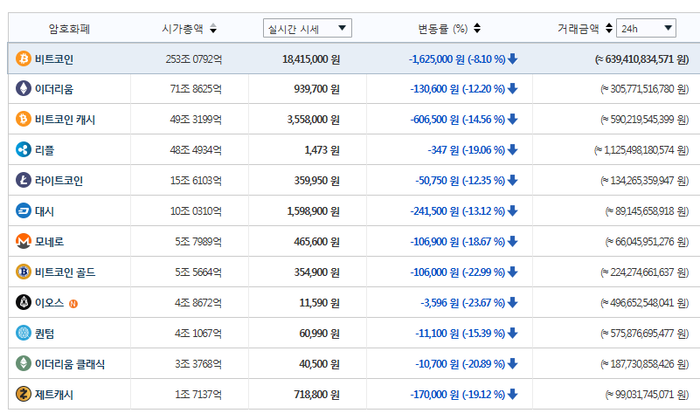Open the 대시 coin name

(x=44, y=211)
